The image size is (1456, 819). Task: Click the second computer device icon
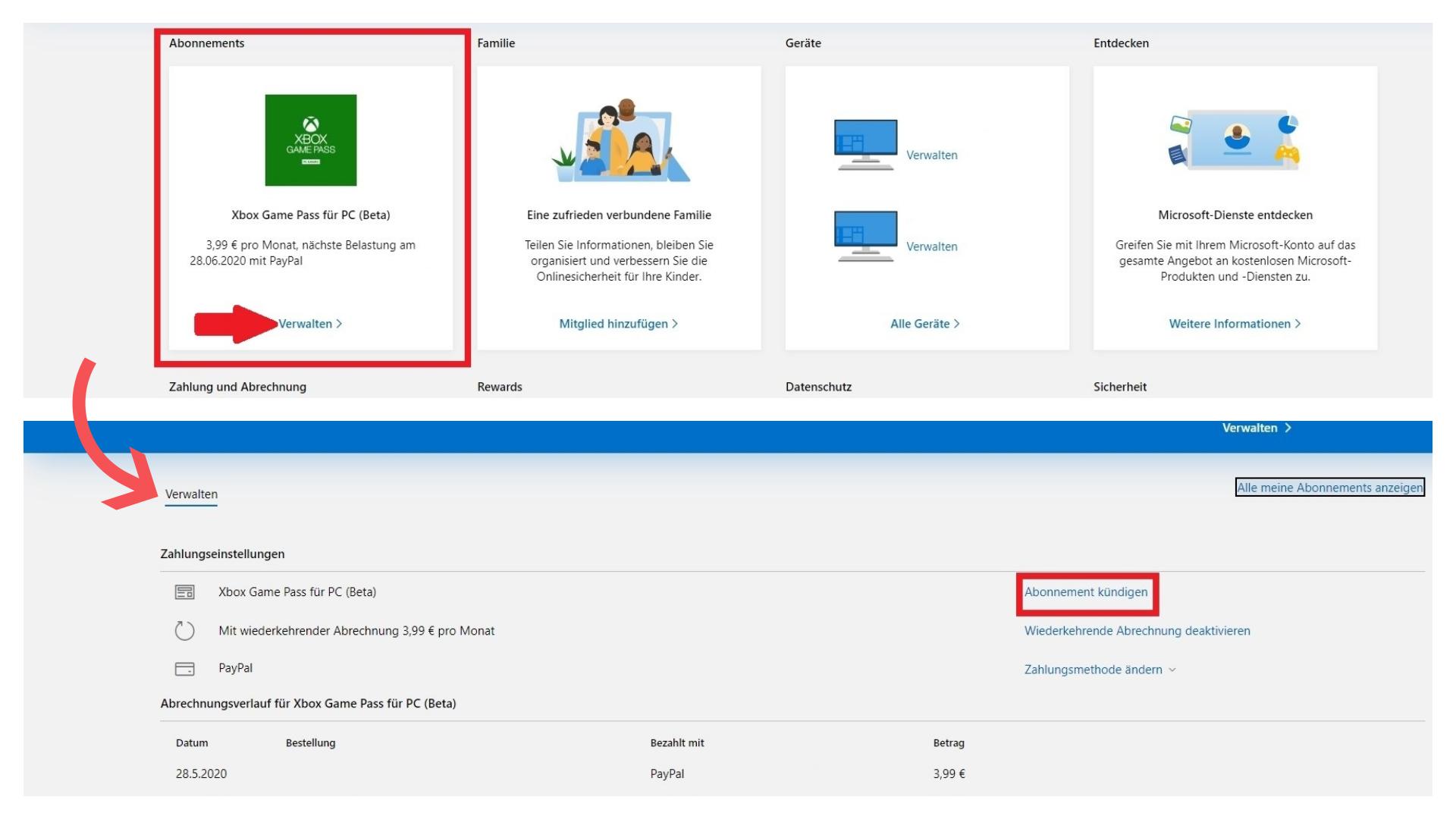pyautogui.click(x=865, y=237)
